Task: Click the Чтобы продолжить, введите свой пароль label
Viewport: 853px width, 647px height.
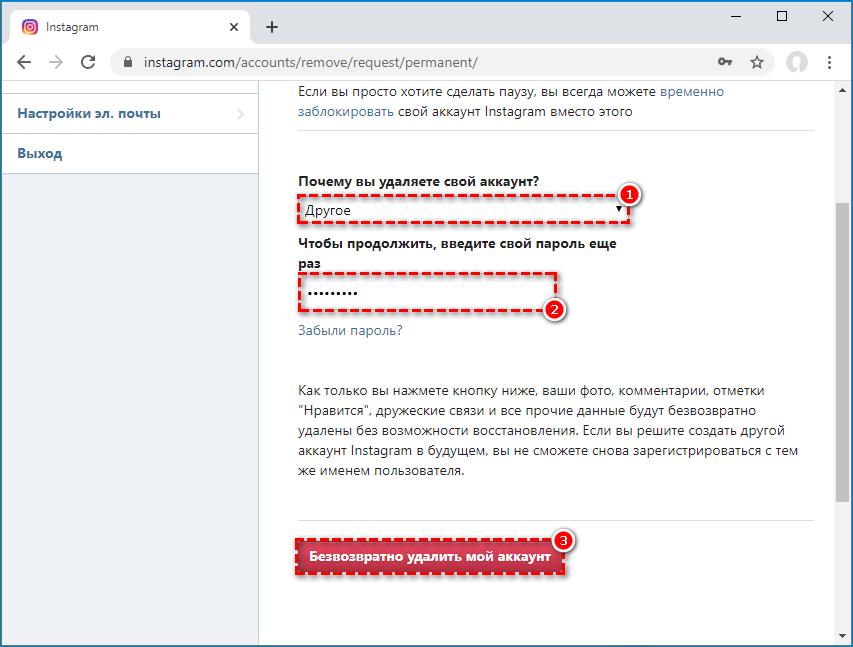Action: 457,253
